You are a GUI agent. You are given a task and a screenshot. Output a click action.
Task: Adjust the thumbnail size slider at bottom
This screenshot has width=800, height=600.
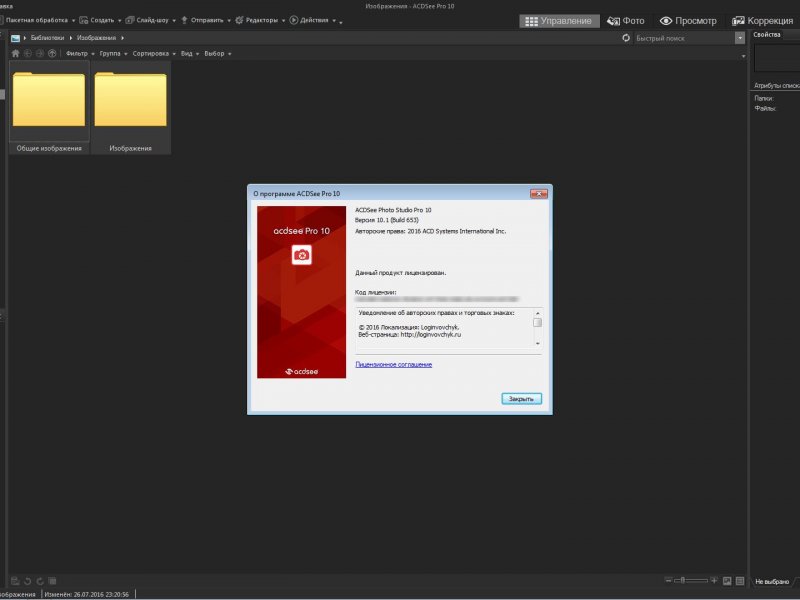pos(691,580)
